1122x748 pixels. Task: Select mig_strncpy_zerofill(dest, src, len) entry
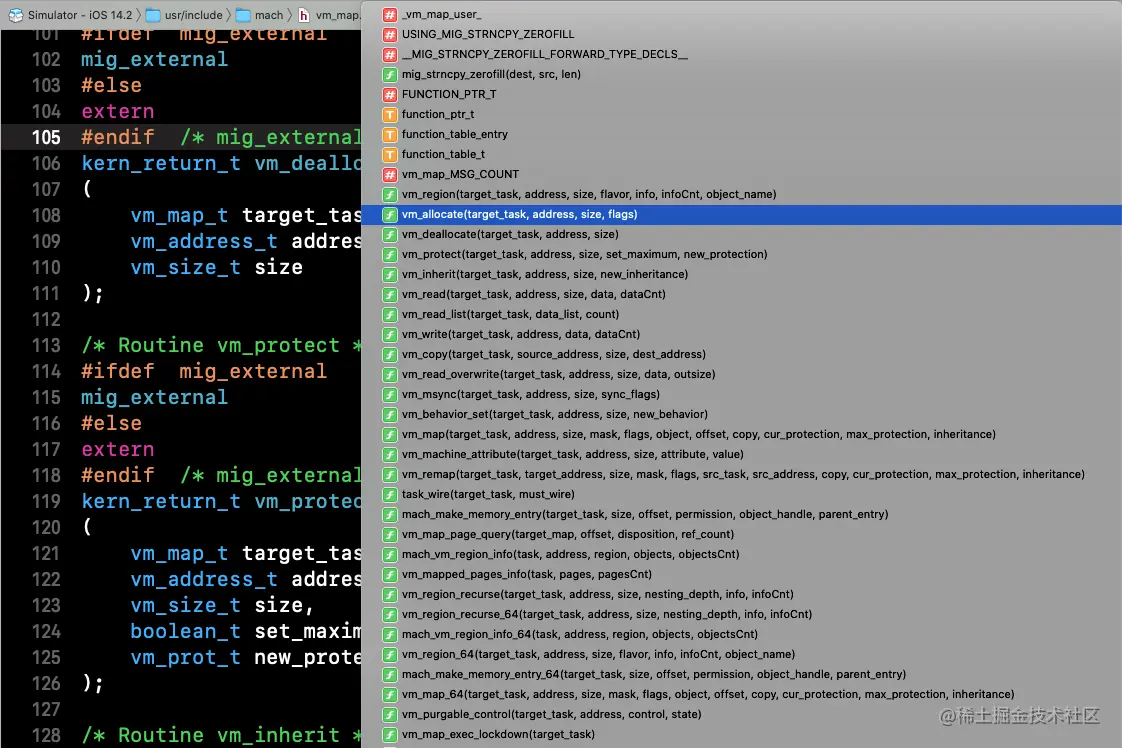[x=491, y=74]
